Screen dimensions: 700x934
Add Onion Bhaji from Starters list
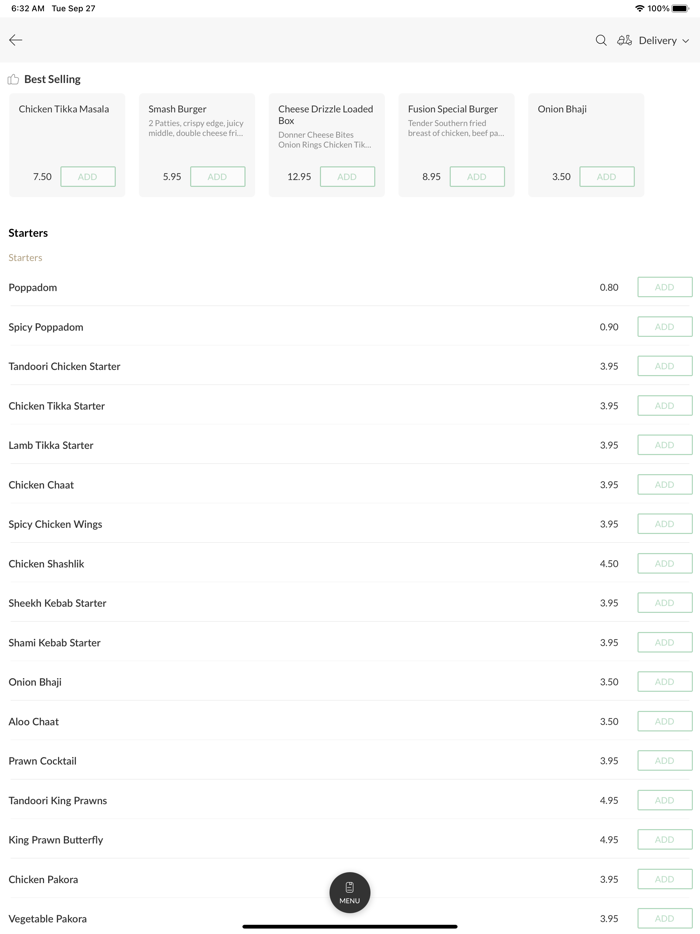pos(665,681)
